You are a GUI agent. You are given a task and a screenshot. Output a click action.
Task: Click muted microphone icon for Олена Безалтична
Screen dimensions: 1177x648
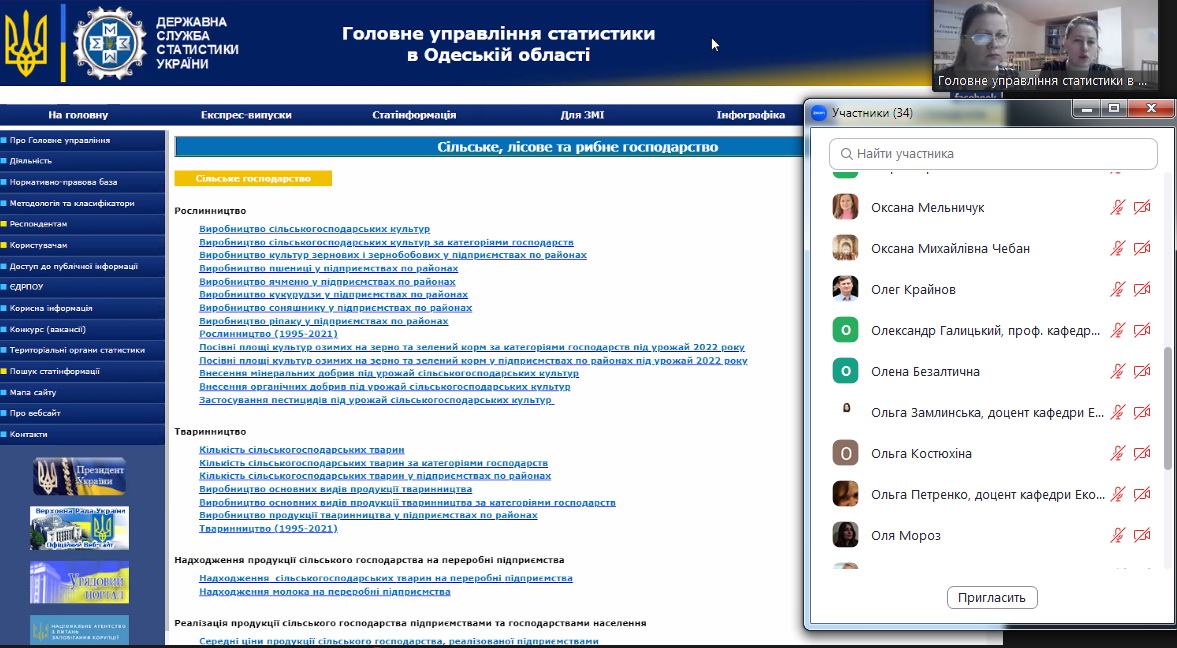[x=1119, y=372]
